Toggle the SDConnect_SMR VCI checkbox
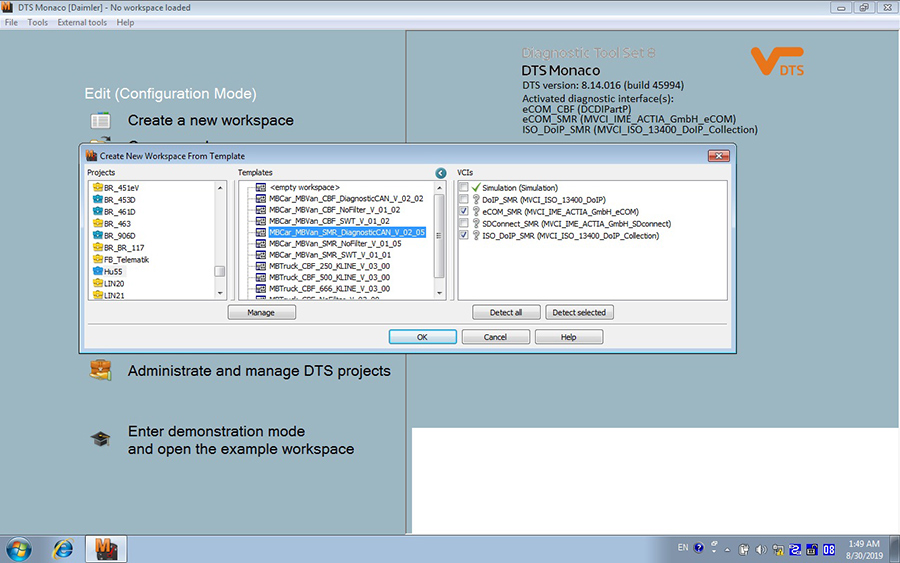The width and height of the screenshot is (900, 563). [464, 224]
